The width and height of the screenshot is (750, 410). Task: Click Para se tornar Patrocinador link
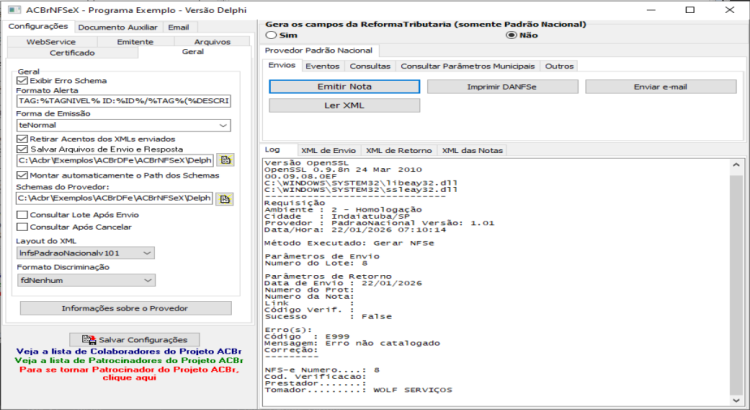[x=129, y=374]
